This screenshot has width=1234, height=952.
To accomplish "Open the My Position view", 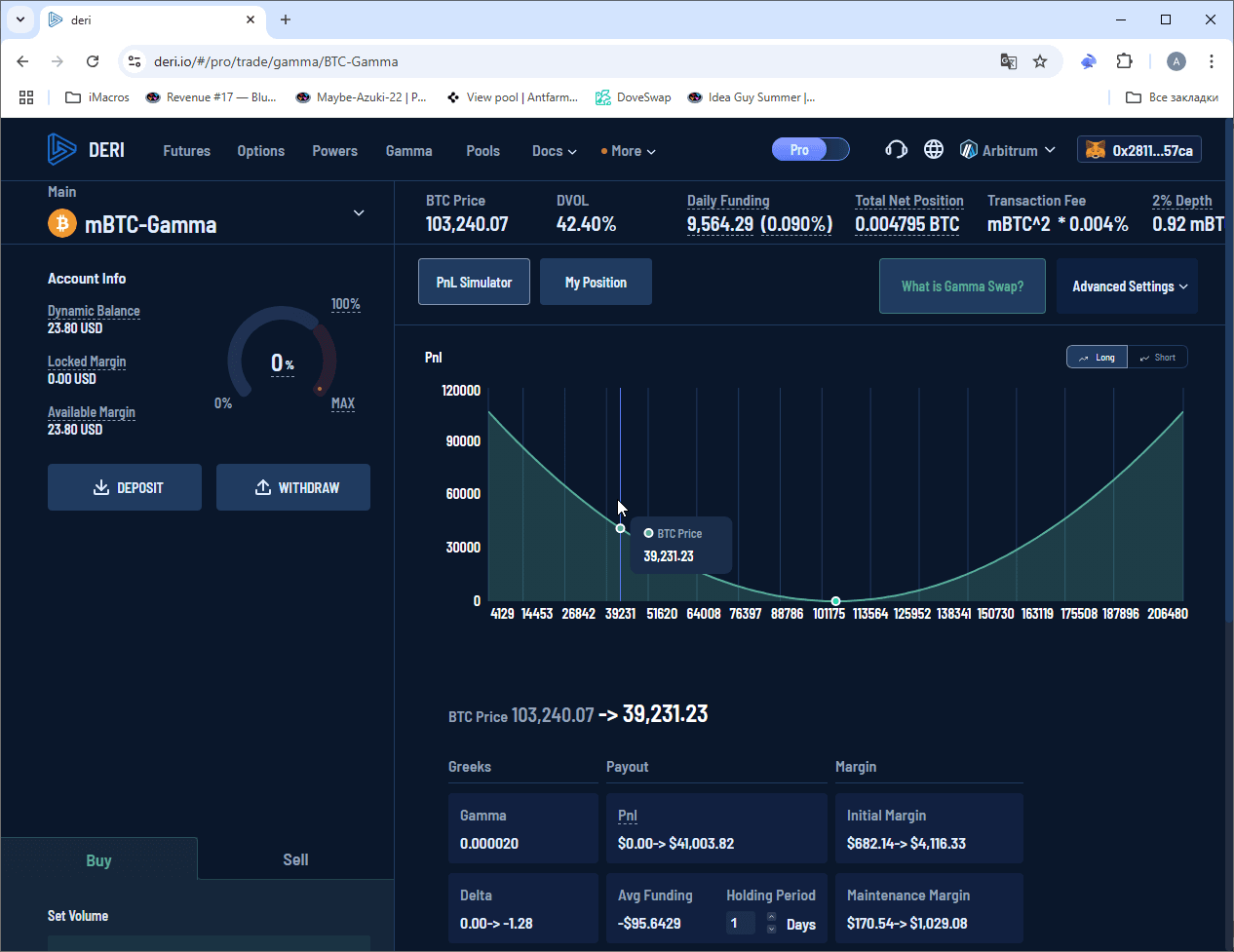I will [x=596, y=282].
